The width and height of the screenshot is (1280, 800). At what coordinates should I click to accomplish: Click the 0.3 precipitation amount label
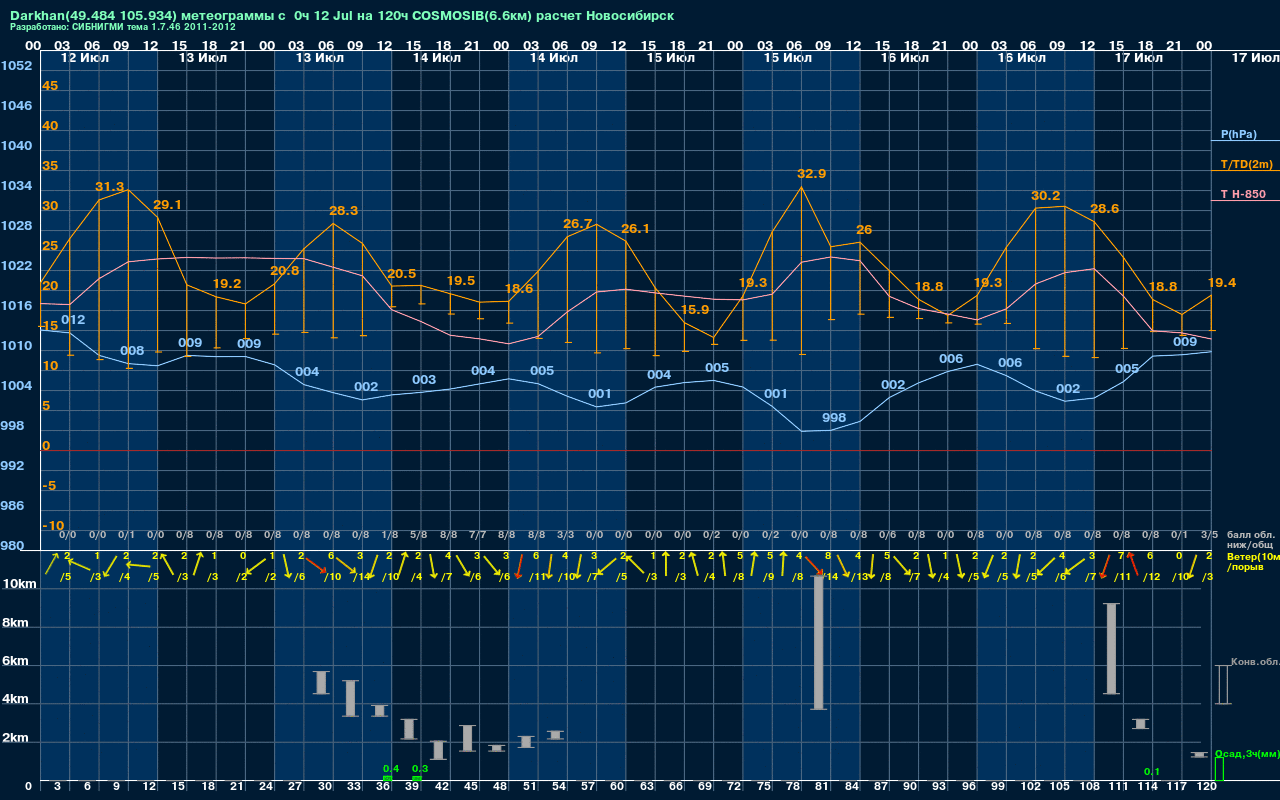click(420, 768)
